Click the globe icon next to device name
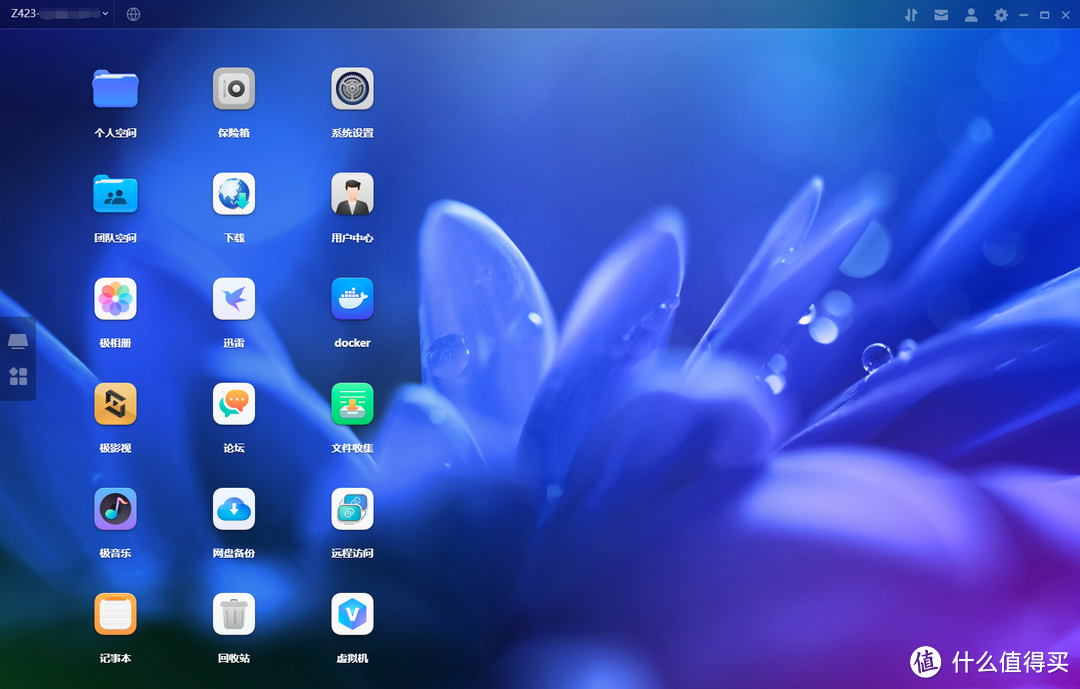The width and height of the screenshot is (1080, 689). point(134,15)
